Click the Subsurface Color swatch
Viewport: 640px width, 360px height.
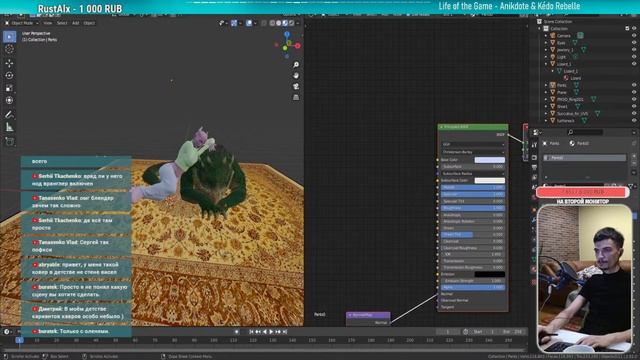pos(489,180)
